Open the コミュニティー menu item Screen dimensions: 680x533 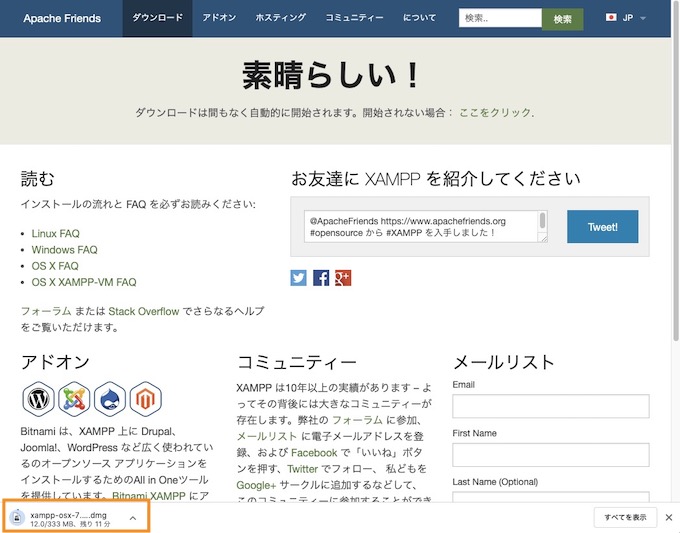click(354, 18)
